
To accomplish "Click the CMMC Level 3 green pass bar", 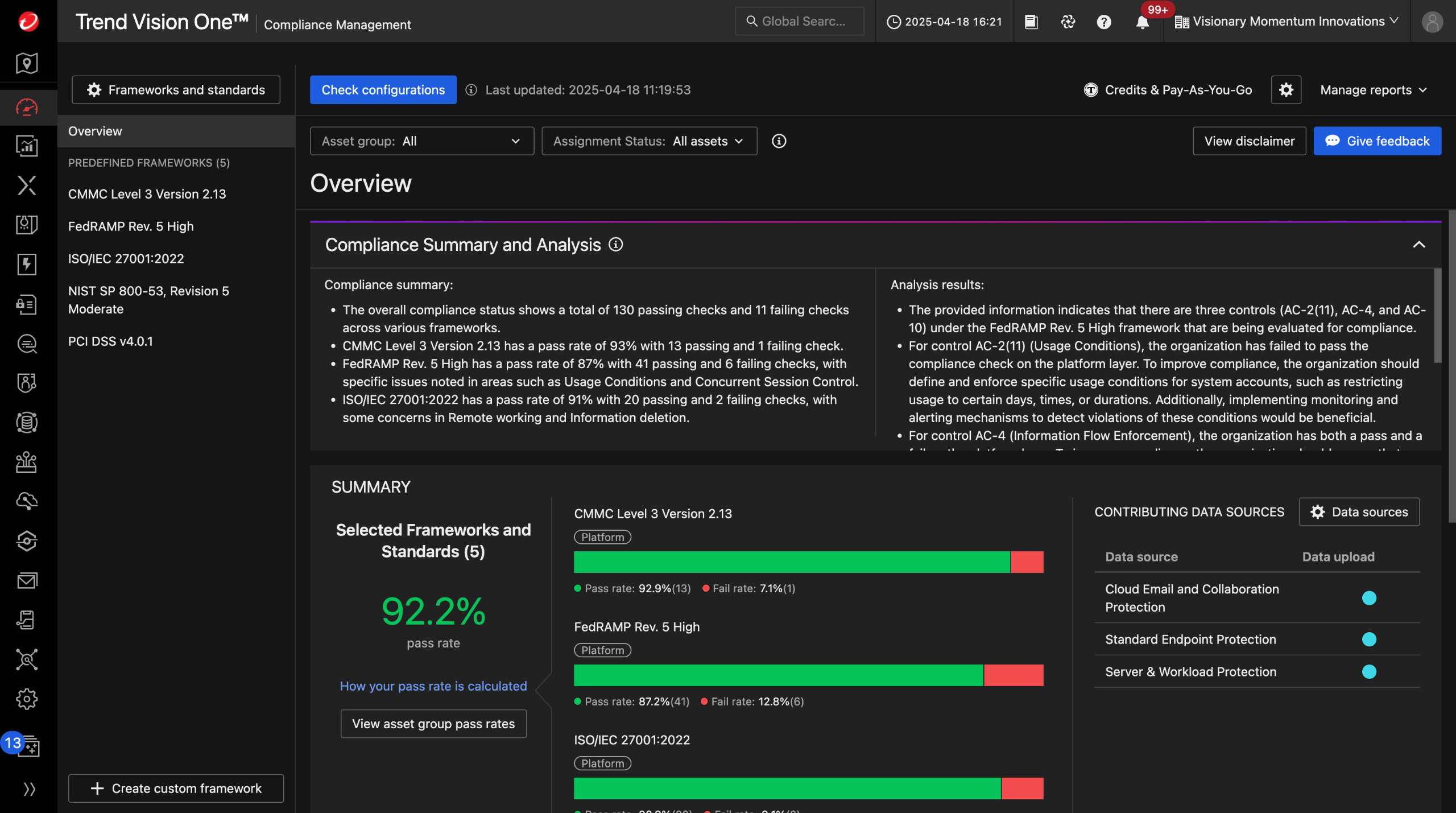I will (x=791, y=562).
